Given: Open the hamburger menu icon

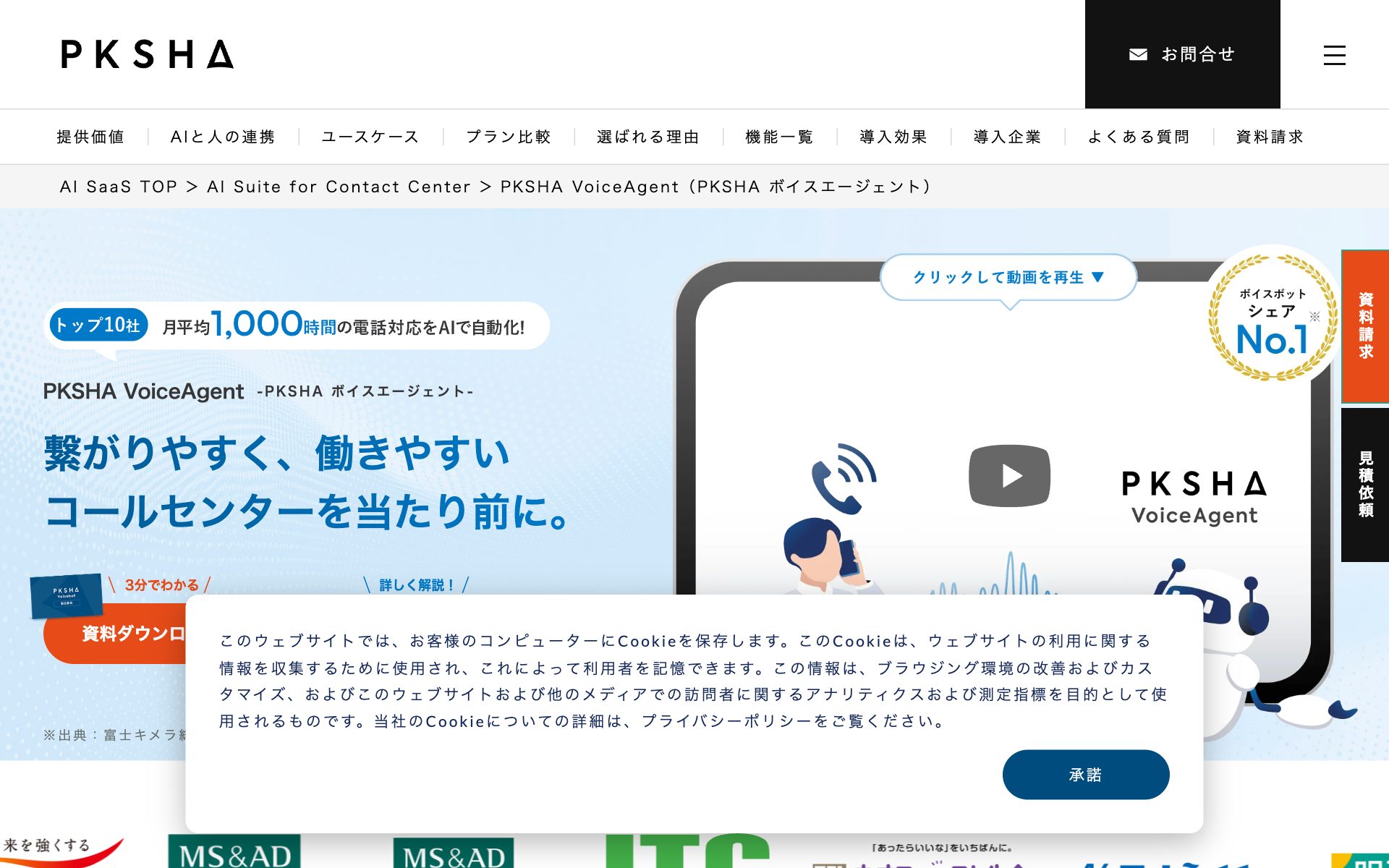Looking at the screenshot, I should tap(1334, 55).
